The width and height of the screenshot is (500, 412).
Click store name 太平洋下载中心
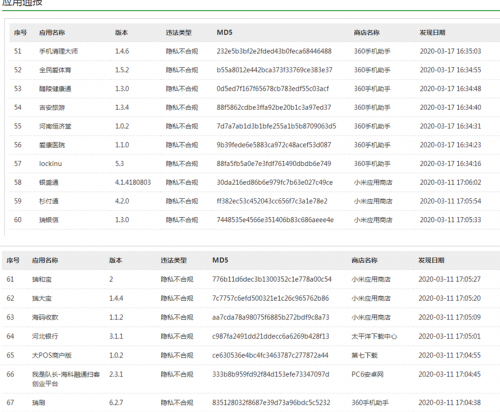374,336
